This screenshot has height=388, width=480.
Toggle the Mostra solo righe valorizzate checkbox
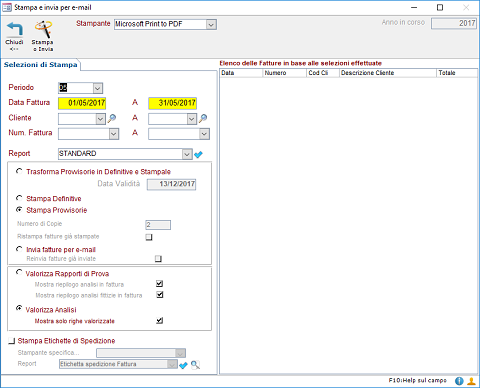[160, 321]
